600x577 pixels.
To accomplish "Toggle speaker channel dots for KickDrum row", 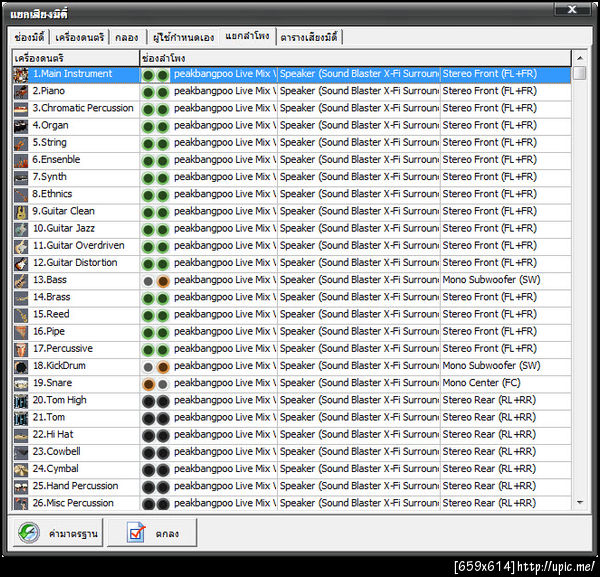I will point(155,367).
